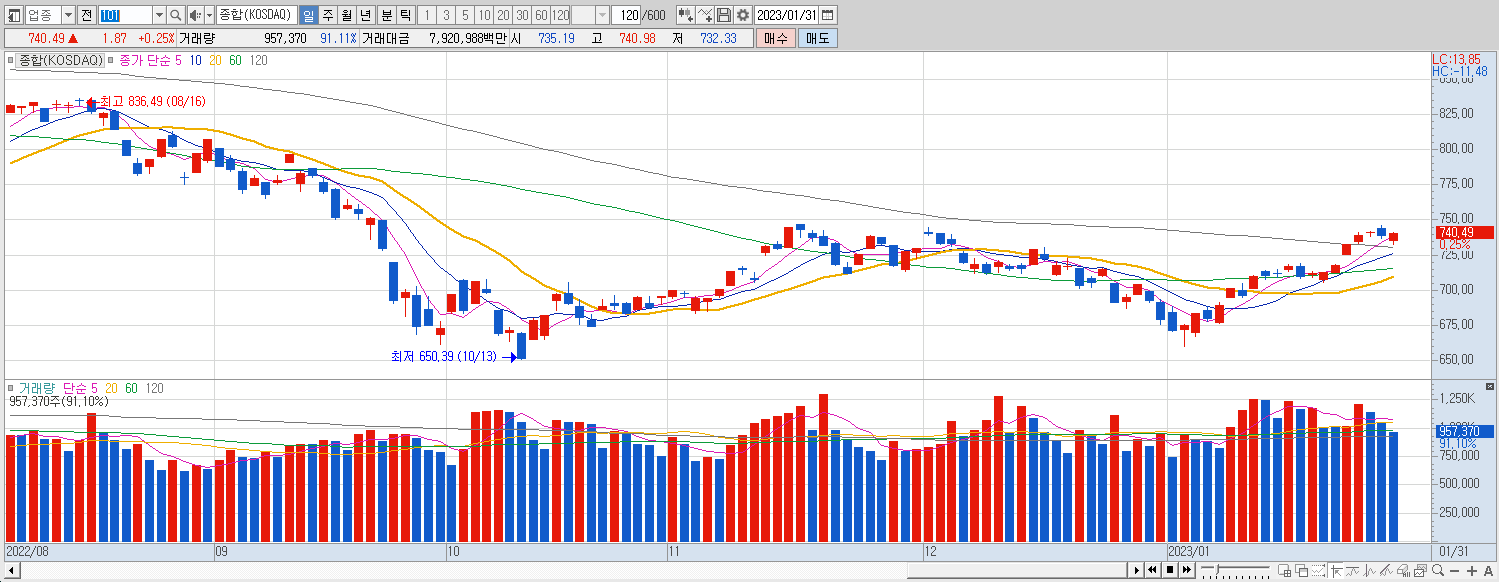
Task: Click the crosshair cursor tool icon
Action: click(1336, 571)
